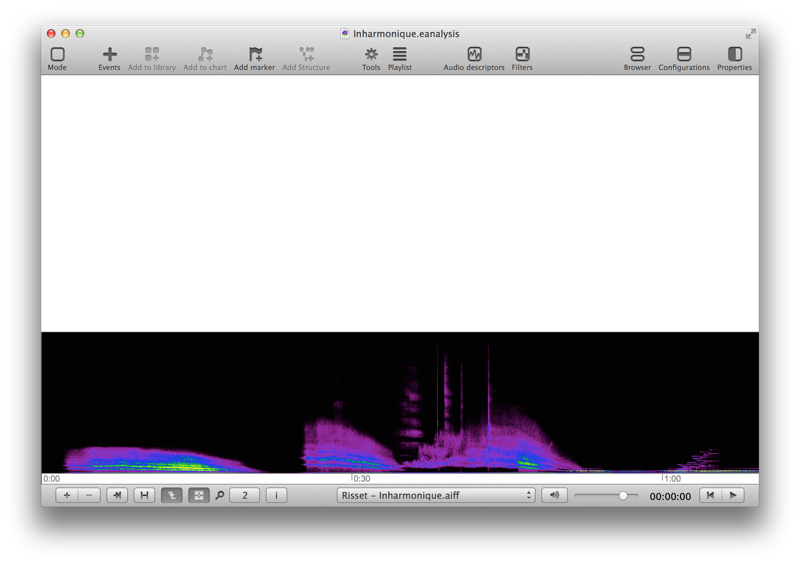Viewport: 800px width, 564px height.
Task: Open the info 'i' button
Action: [277, 495]
